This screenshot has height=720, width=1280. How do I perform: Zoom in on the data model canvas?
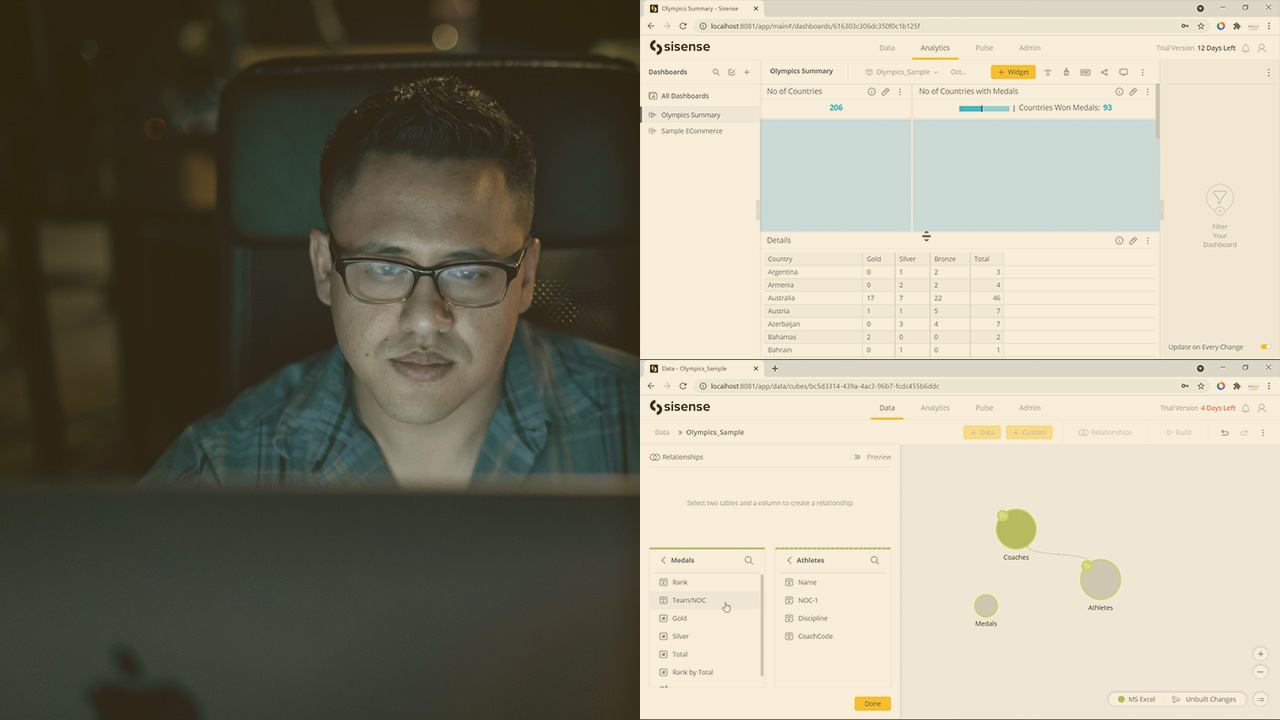click(x=1260, y=654)
